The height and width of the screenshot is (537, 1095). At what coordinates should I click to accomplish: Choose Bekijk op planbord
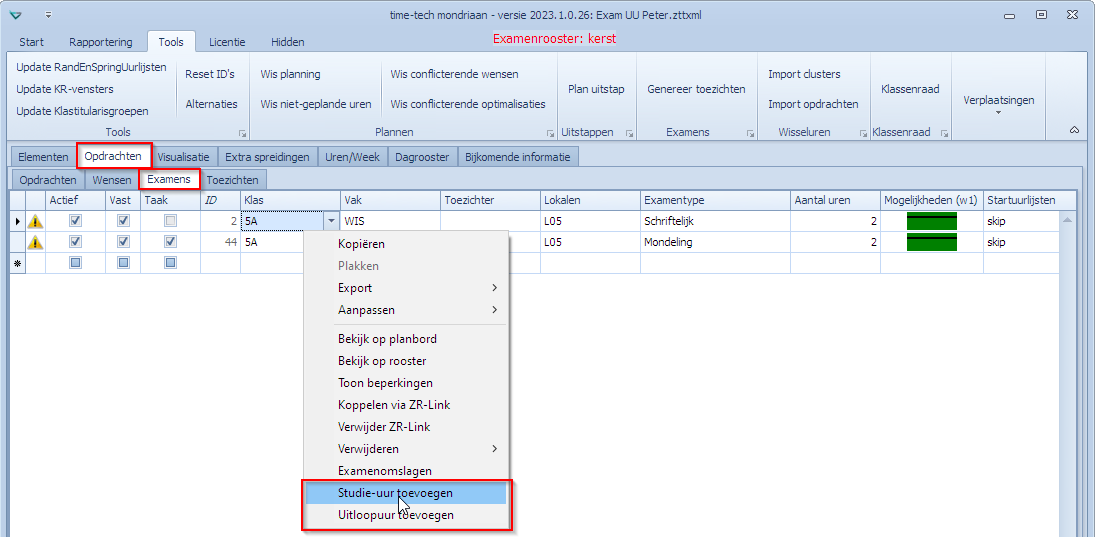(x=406, y=339)
